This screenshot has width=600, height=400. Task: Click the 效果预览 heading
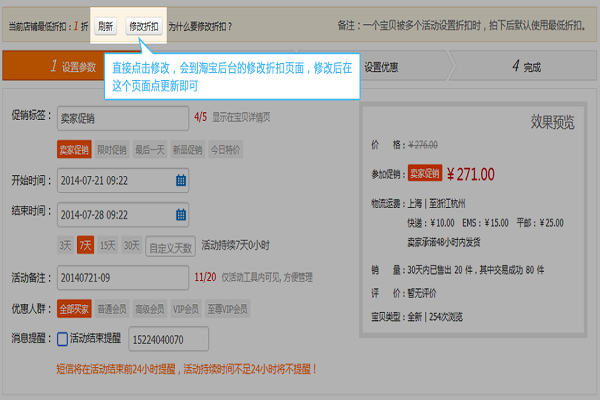click(x=552, y=122)
